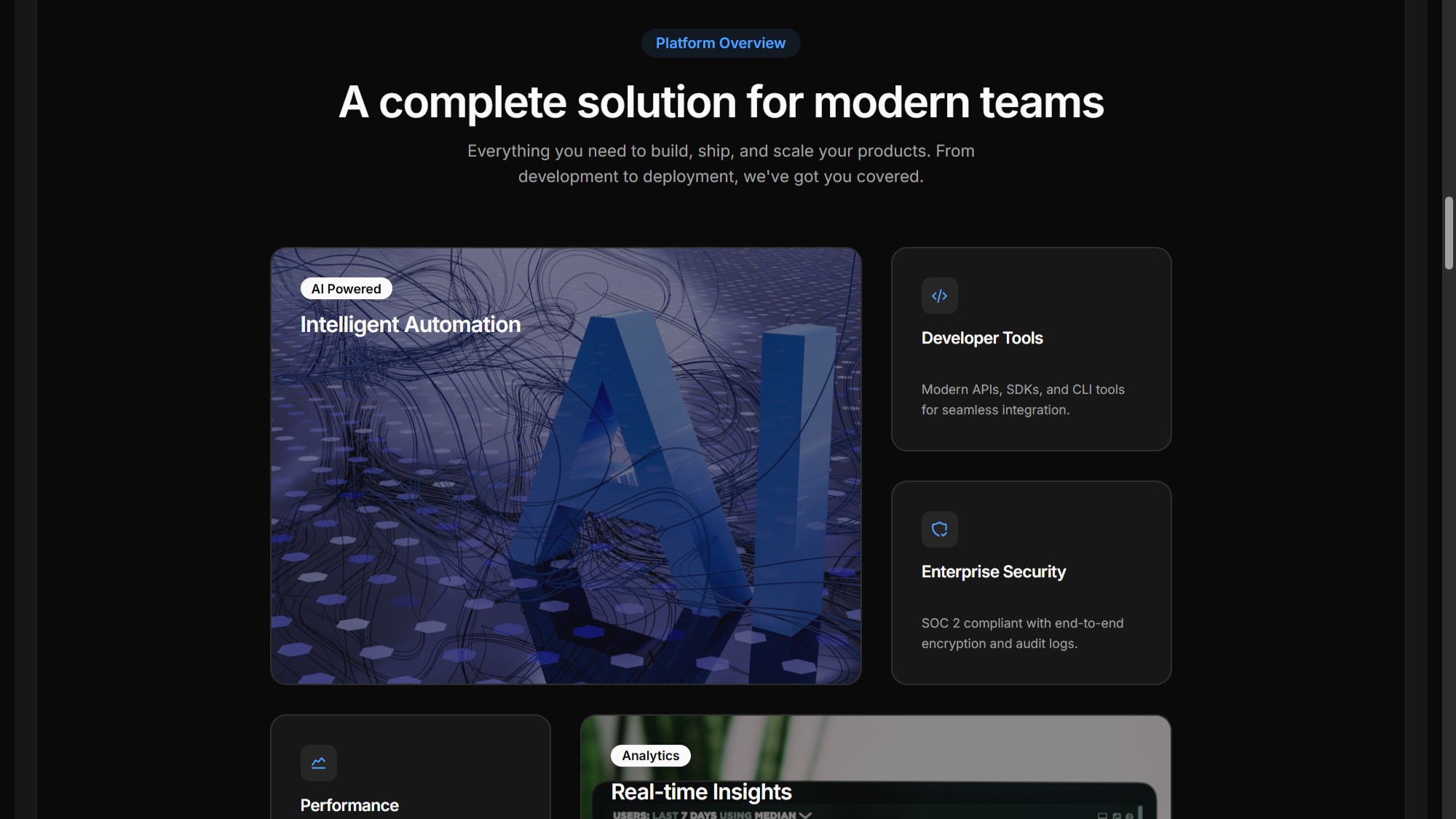Open the Intelligent Automation card title

[x=410, y=325]
